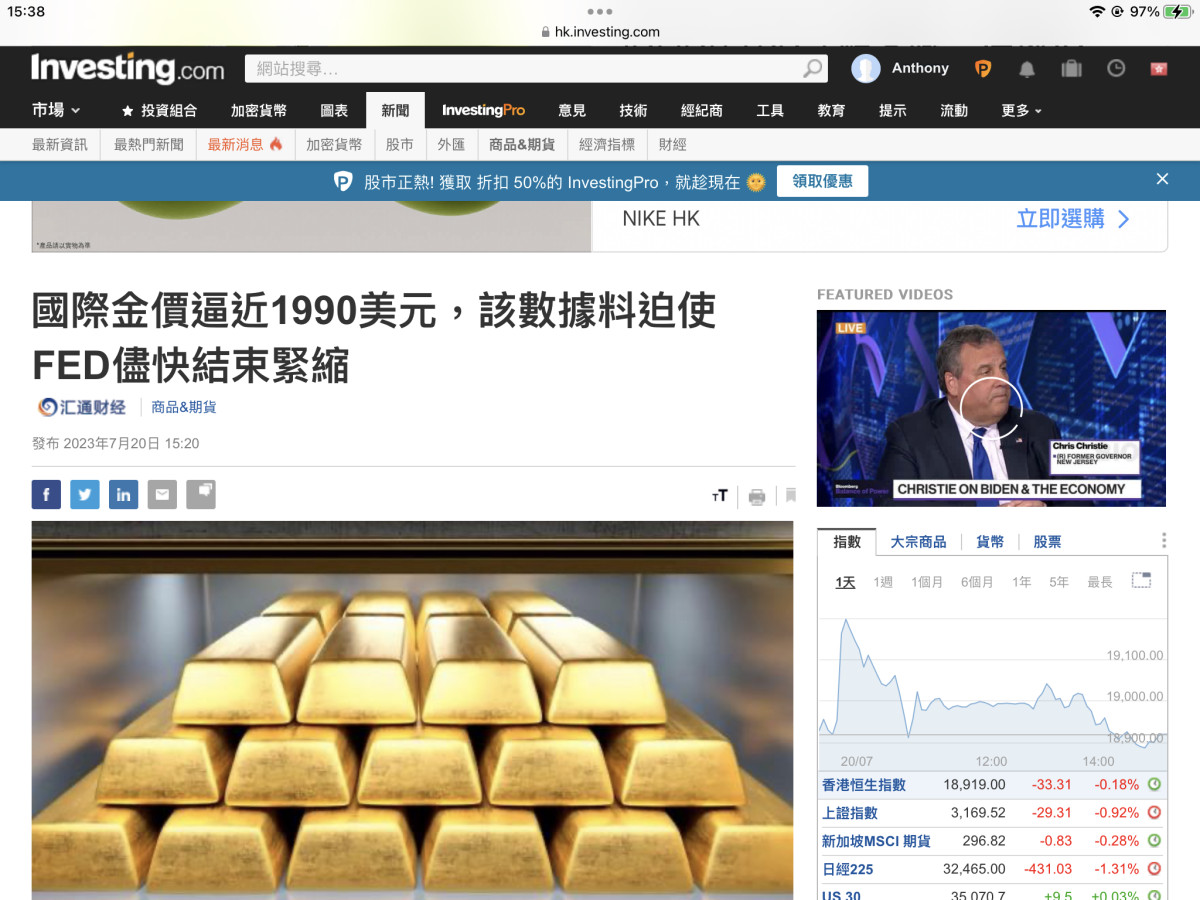
Task: Open the InvestingPro menu item
Action: click(483, 111)
